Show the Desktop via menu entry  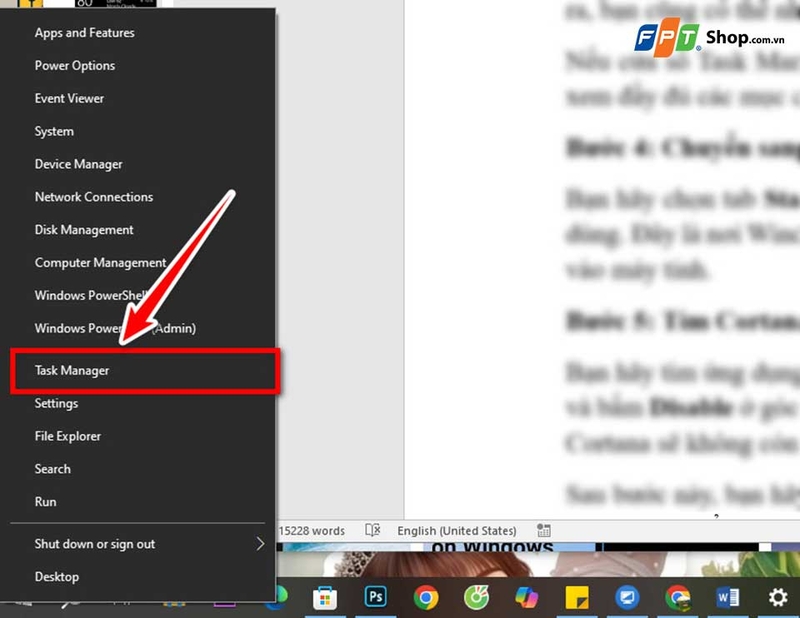(x=138, y=577)
